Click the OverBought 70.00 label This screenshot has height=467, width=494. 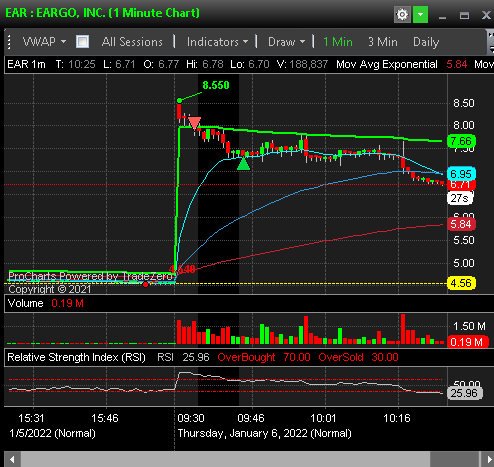tap(264, 357)
